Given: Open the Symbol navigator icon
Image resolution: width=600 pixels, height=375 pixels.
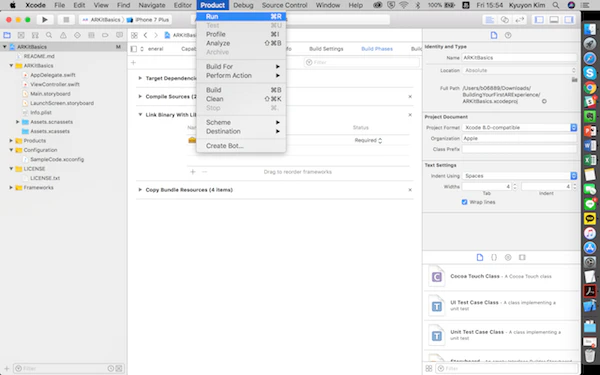Looking at the screenshot, I should coord(35,35).
